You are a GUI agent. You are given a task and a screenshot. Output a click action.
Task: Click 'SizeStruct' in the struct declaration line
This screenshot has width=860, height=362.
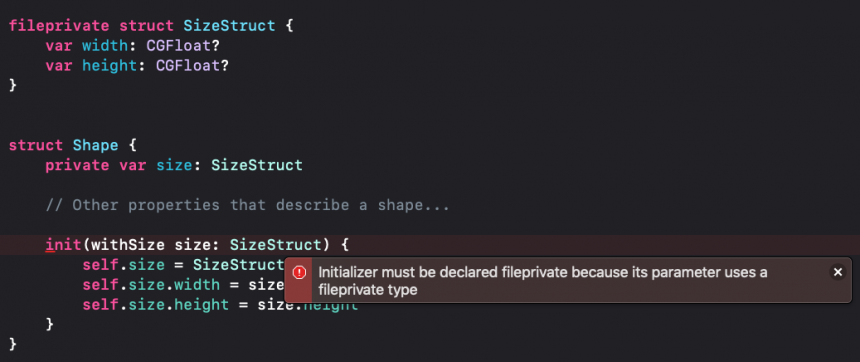click(229, 26)
